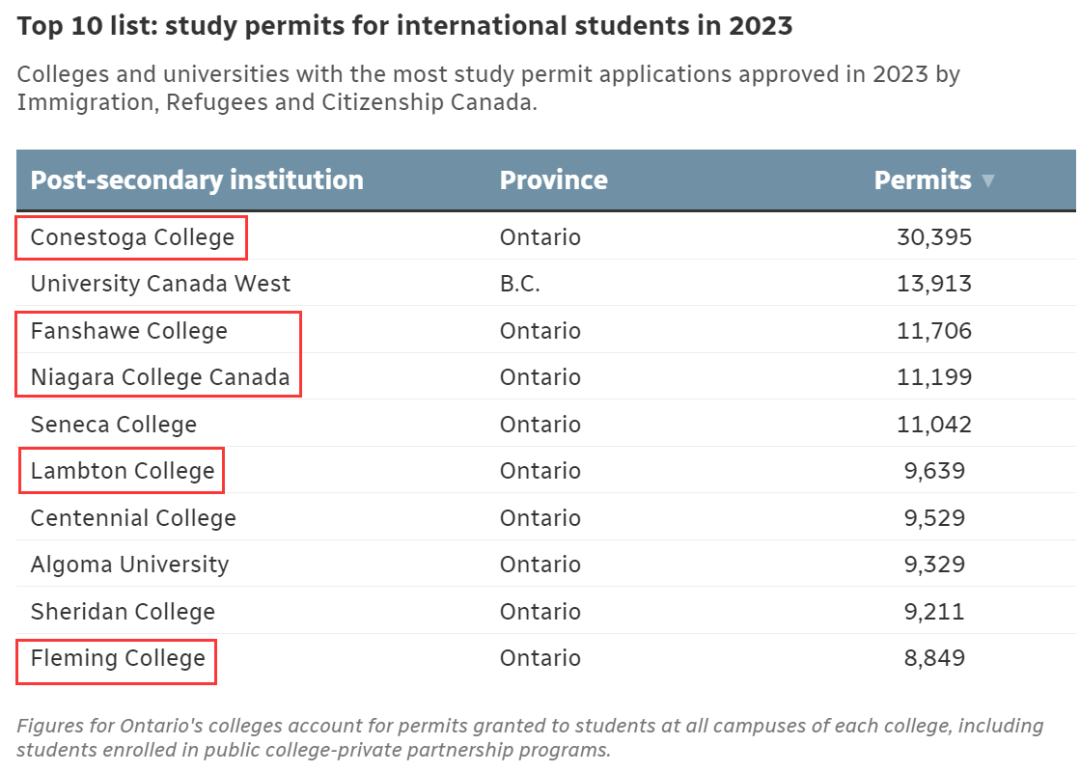The image size is (1080, 772).
Task: Click Niagara College Canada entry
Action: 160,377
